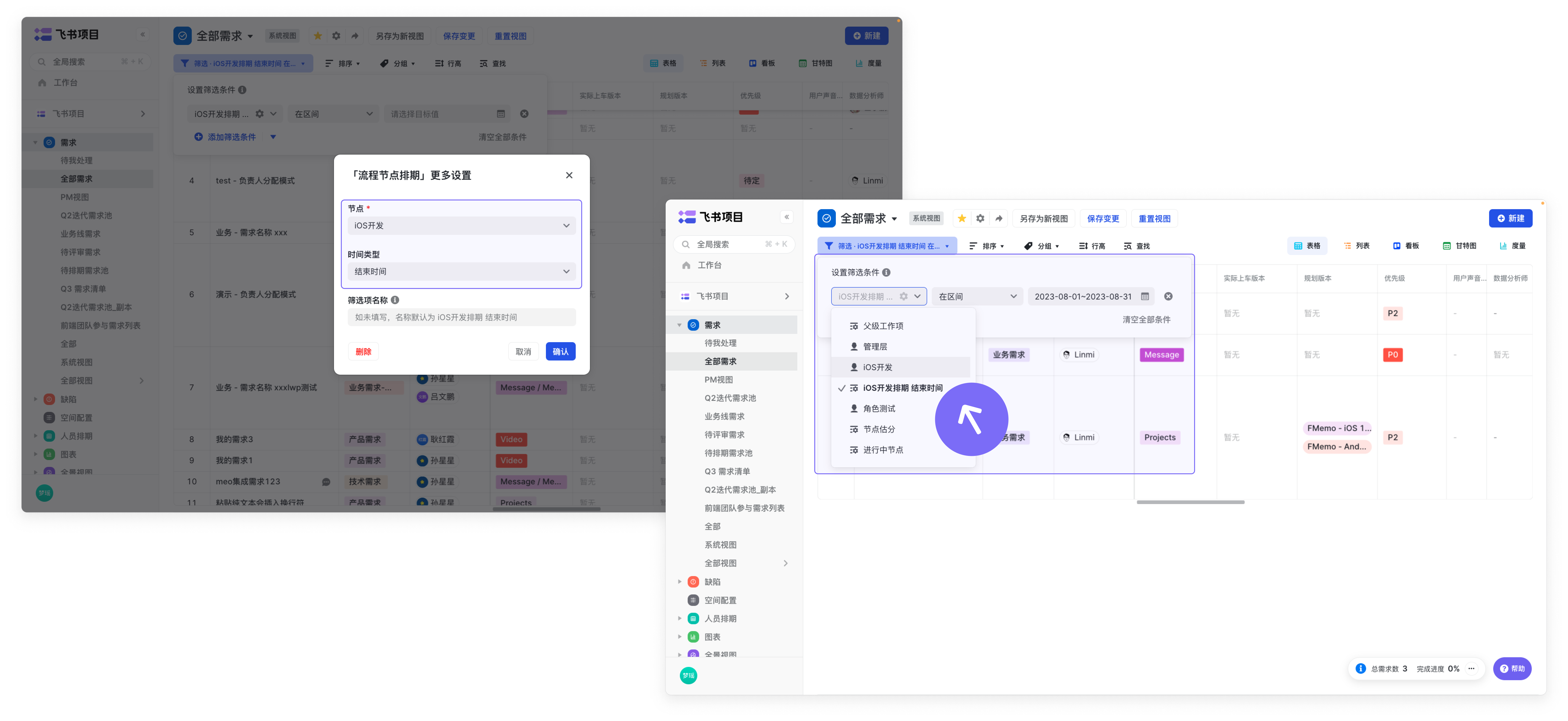The image size is (1568, 721).
Task: Click 确认 in the dialog
Action: point(561,352)
